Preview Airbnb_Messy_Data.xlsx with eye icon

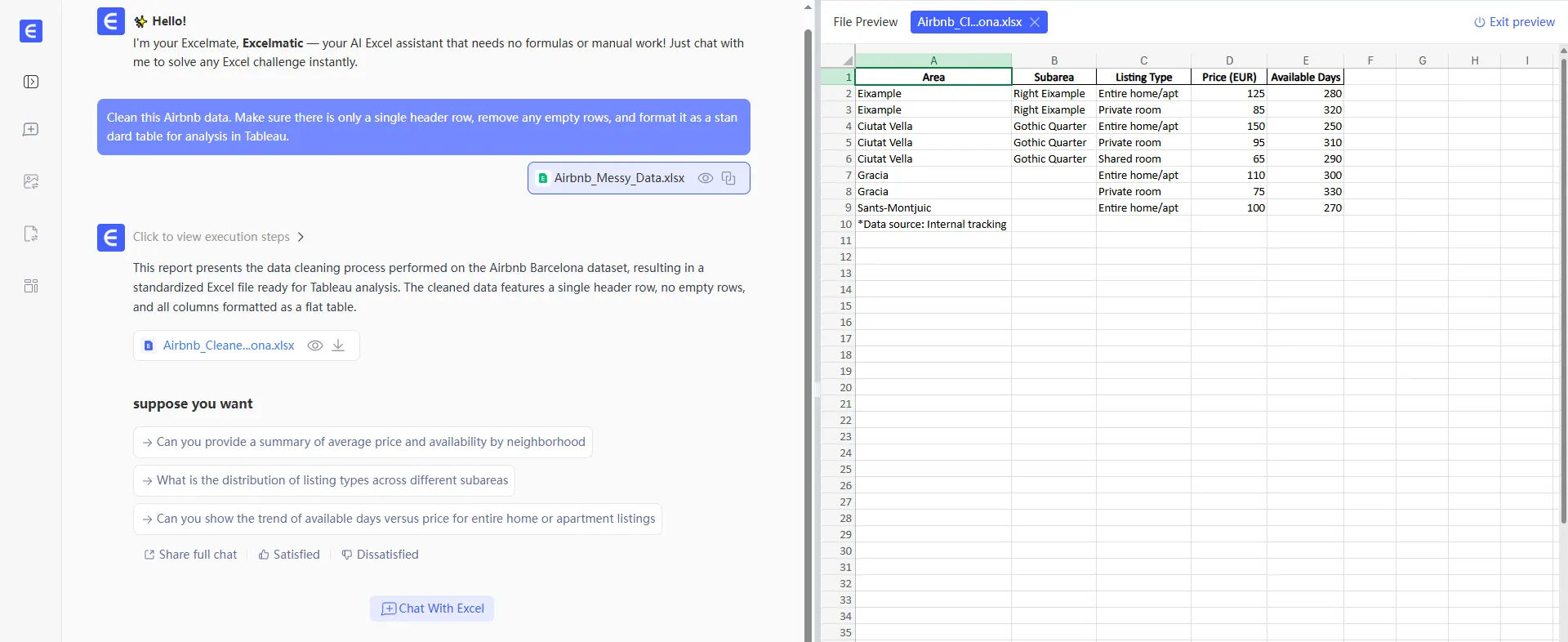point(706,178)
